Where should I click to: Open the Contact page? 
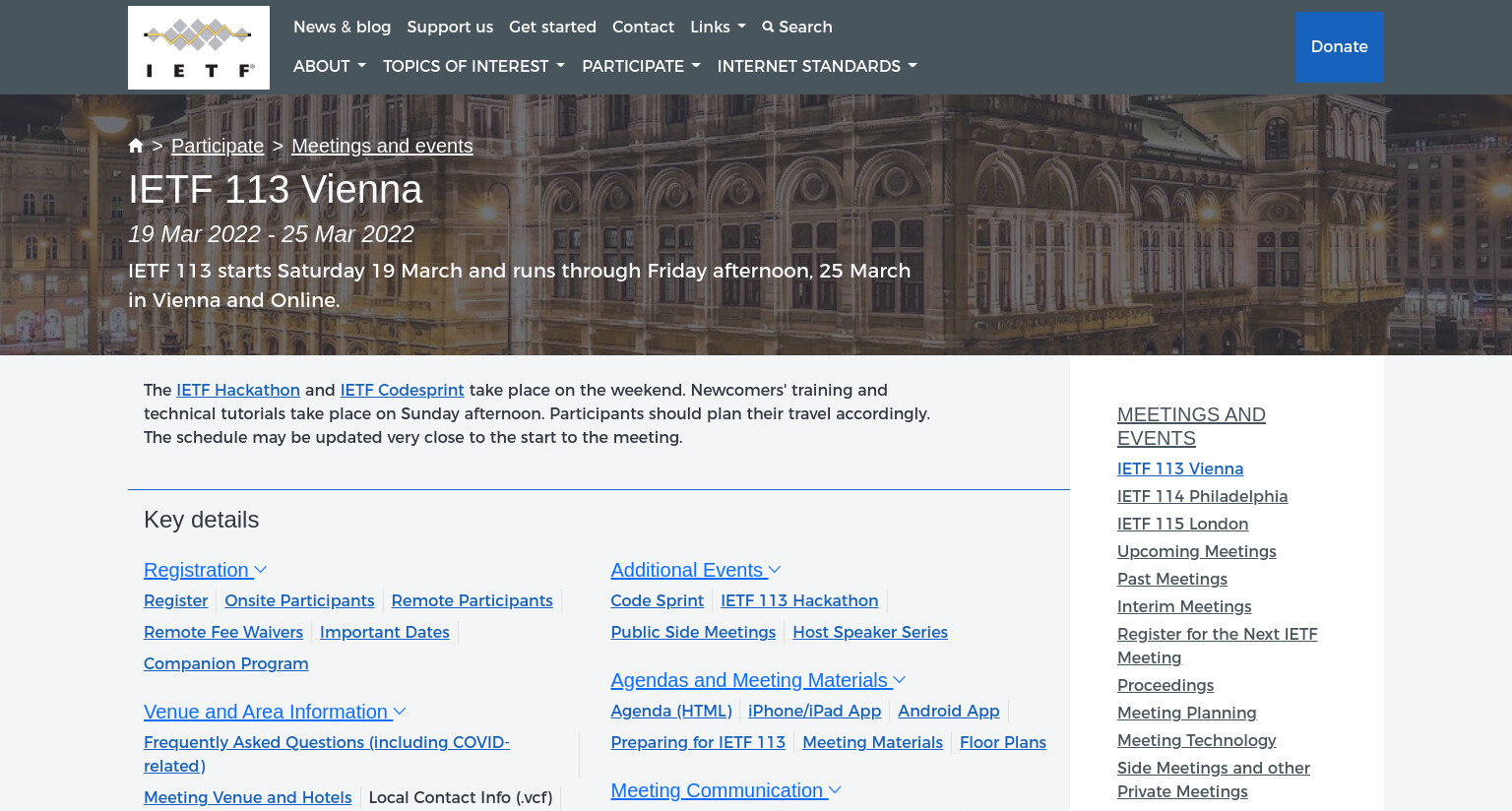[643, 27]
